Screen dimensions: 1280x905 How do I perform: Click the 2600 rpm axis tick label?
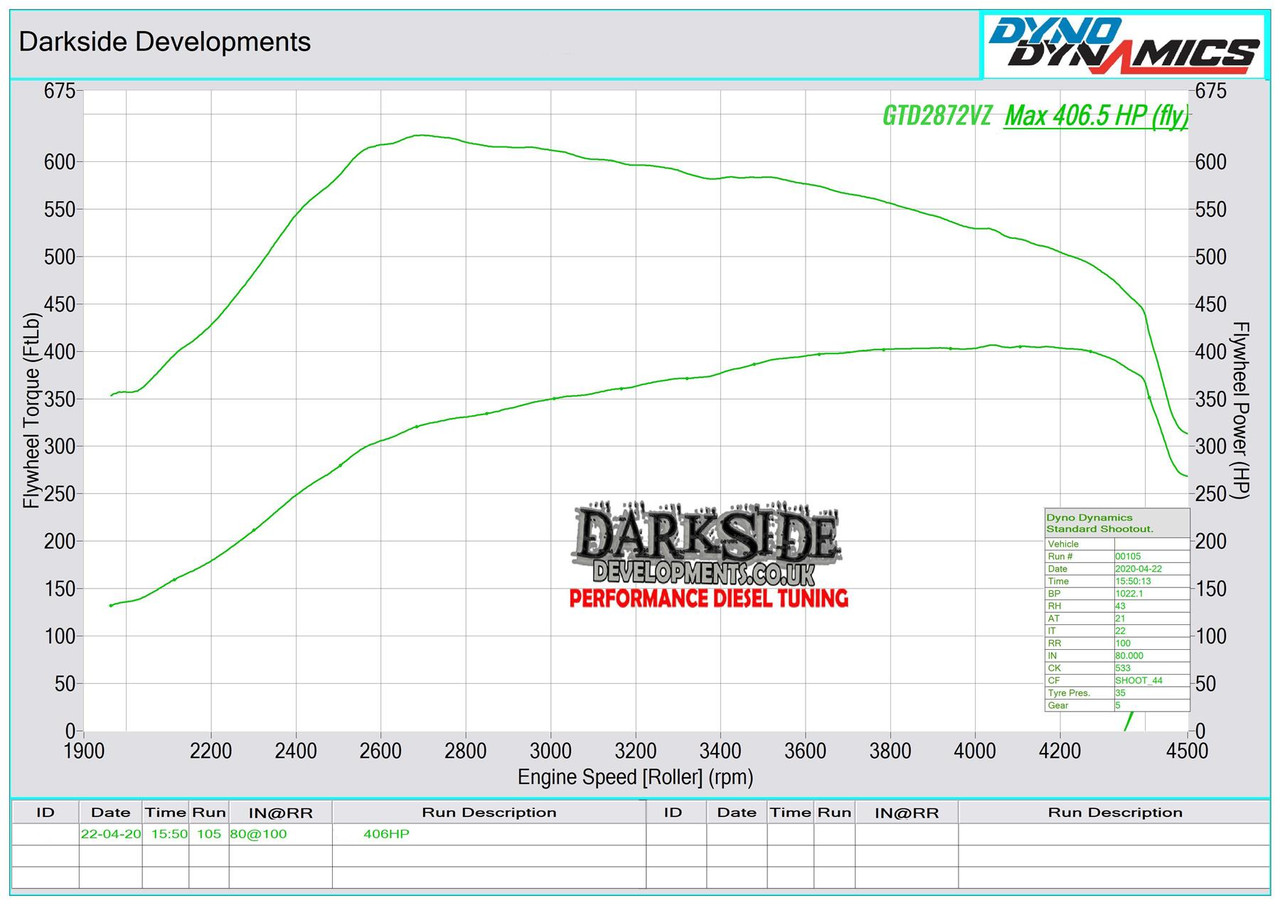click(x=381, y=751)
